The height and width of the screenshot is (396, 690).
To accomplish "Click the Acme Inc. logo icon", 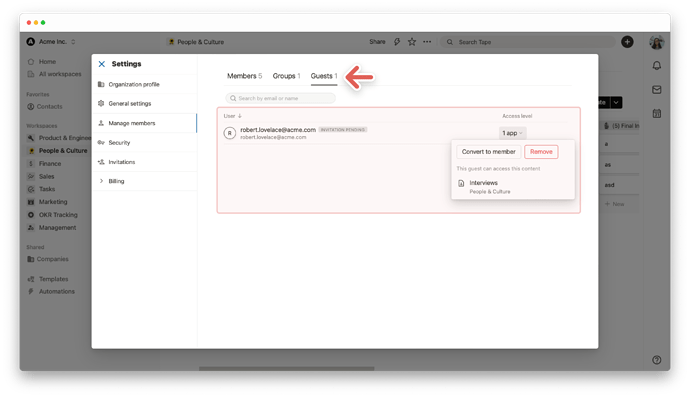I will point(30,42).
